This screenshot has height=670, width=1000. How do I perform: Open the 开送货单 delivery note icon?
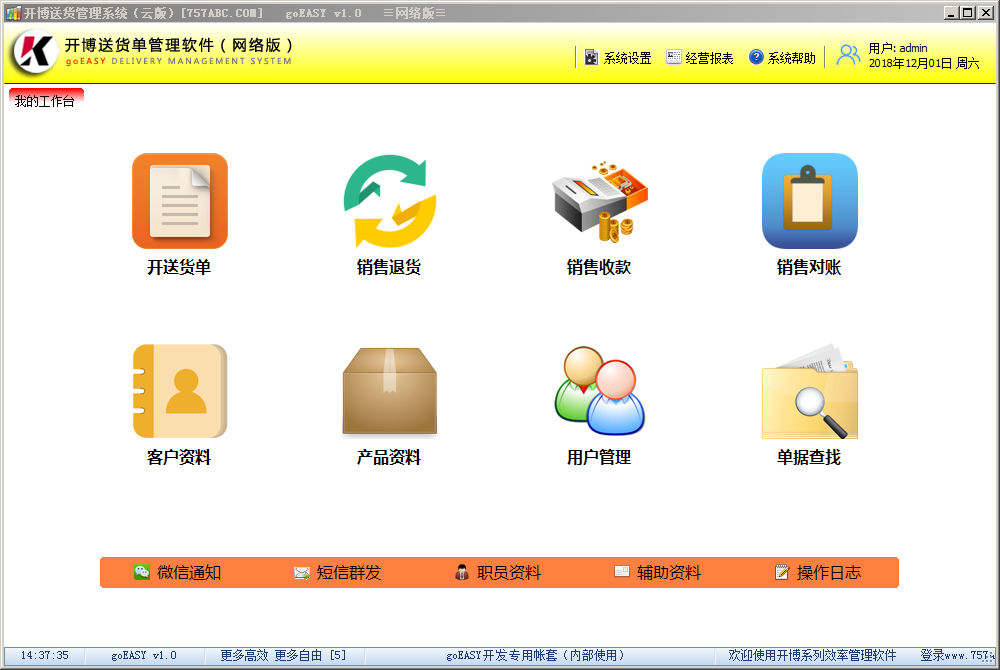(x=180, y=201)
